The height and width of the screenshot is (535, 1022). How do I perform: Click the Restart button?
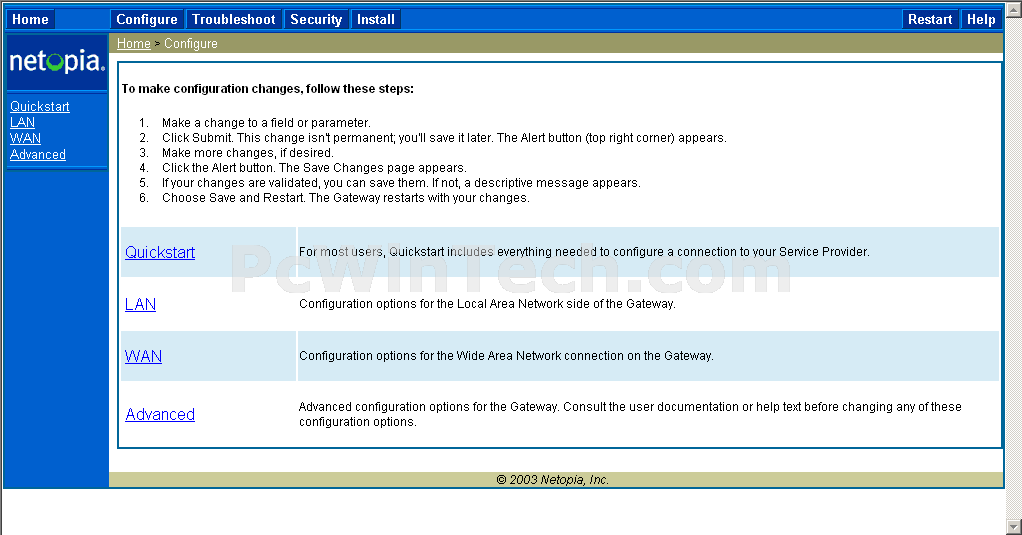tap(930, 20)
